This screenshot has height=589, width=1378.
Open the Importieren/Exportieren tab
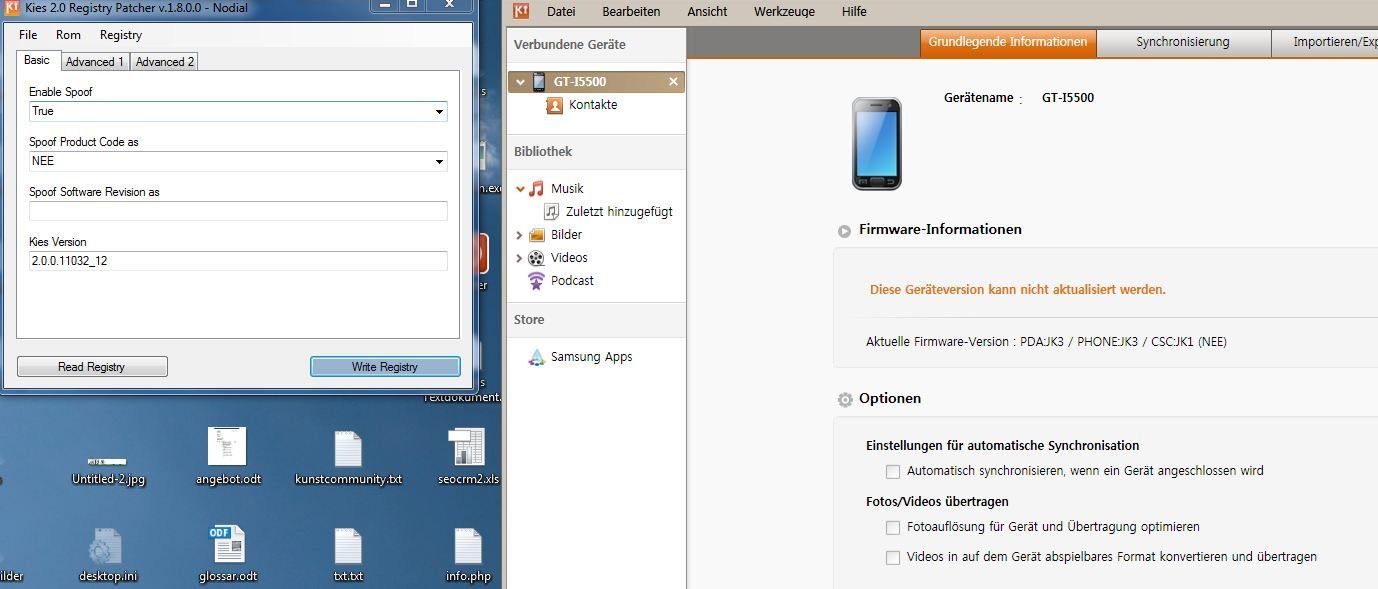pos(1325,43)
